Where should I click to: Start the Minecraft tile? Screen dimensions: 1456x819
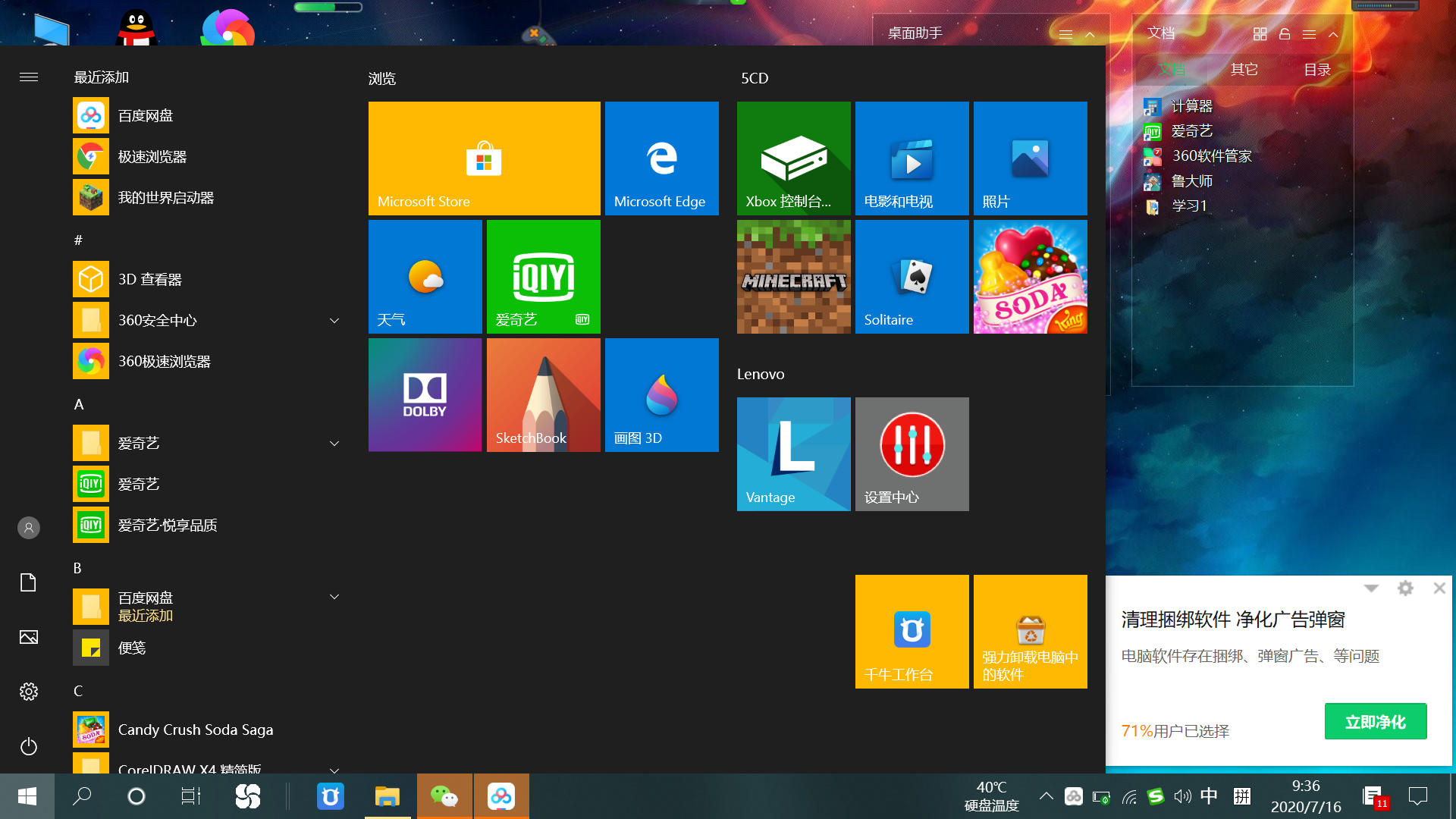coord(793,277)
